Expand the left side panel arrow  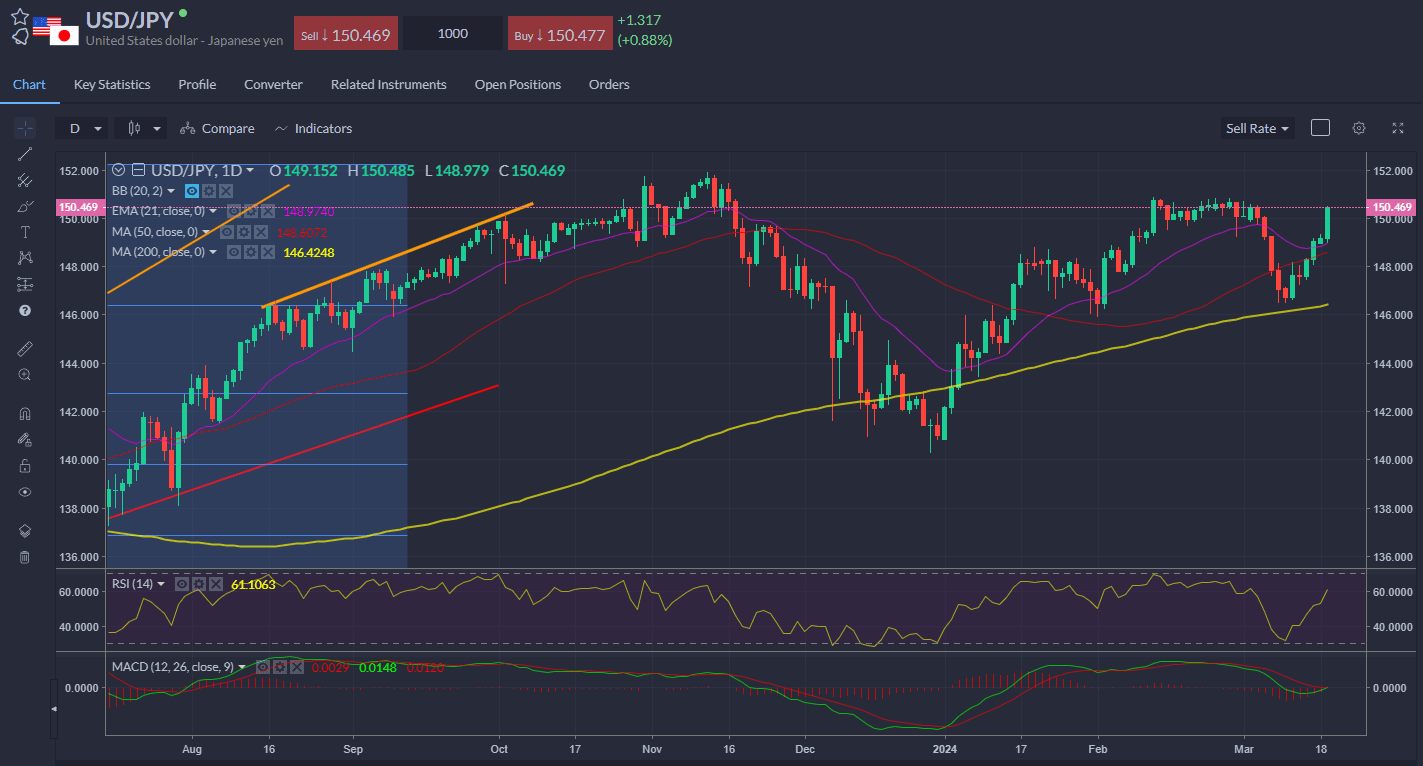coord(54,708)
